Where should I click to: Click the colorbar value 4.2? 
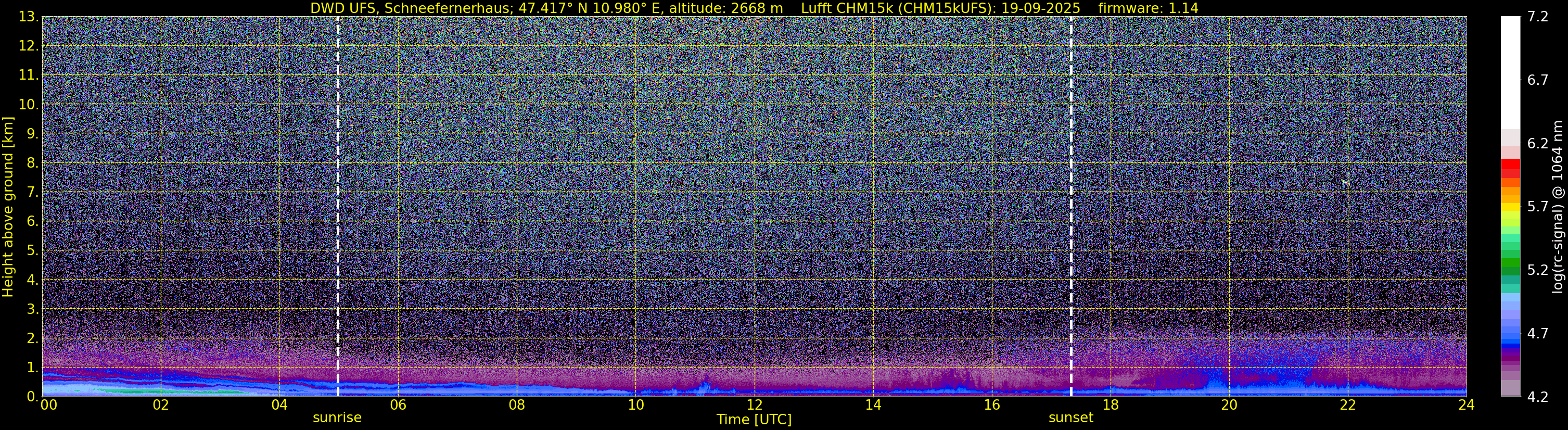pos(1538,397)
